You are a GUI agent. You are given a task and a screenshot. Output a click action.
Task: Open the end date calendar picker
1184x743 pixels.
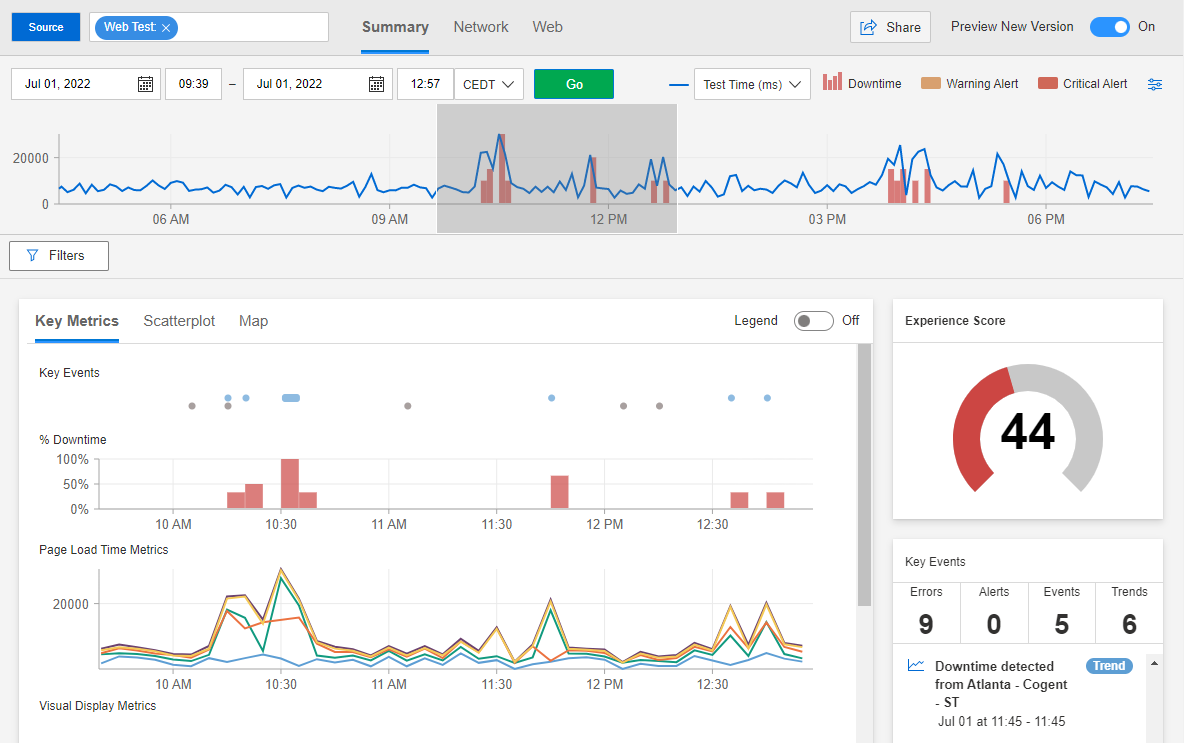click(x=376, y=84)
